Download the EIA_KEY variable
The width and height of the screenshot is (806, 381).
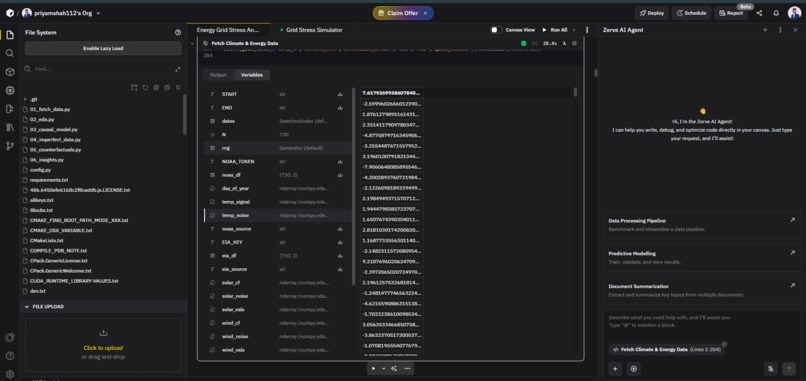coord(340,242)
